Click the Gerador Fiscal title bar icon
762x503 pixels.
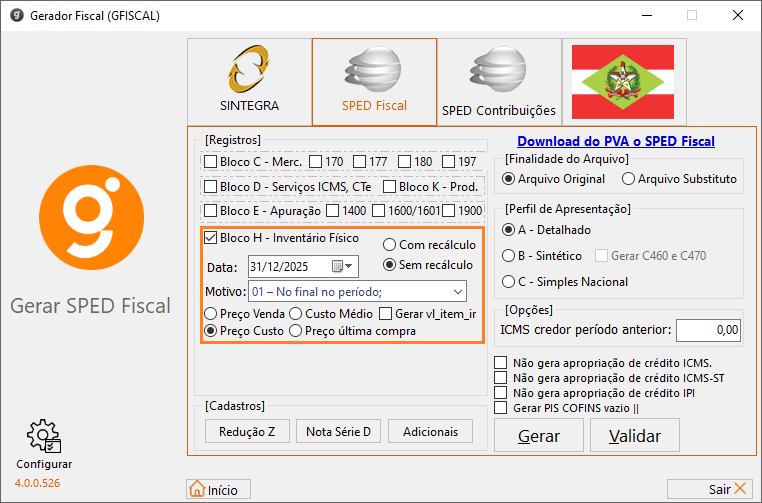(x=17, y=16)
